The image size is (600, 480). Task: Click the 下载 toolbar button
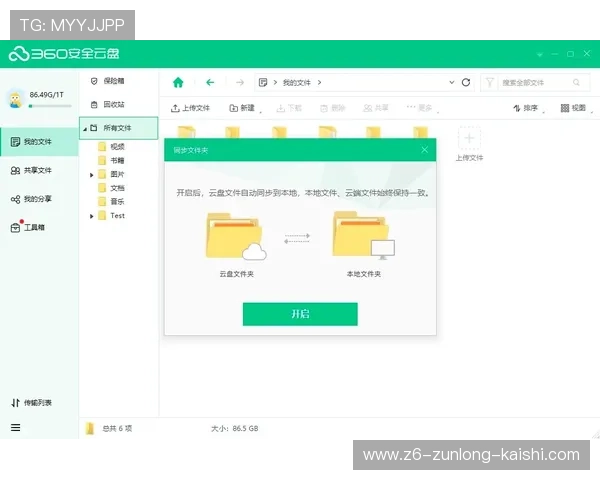pos(289,108)
